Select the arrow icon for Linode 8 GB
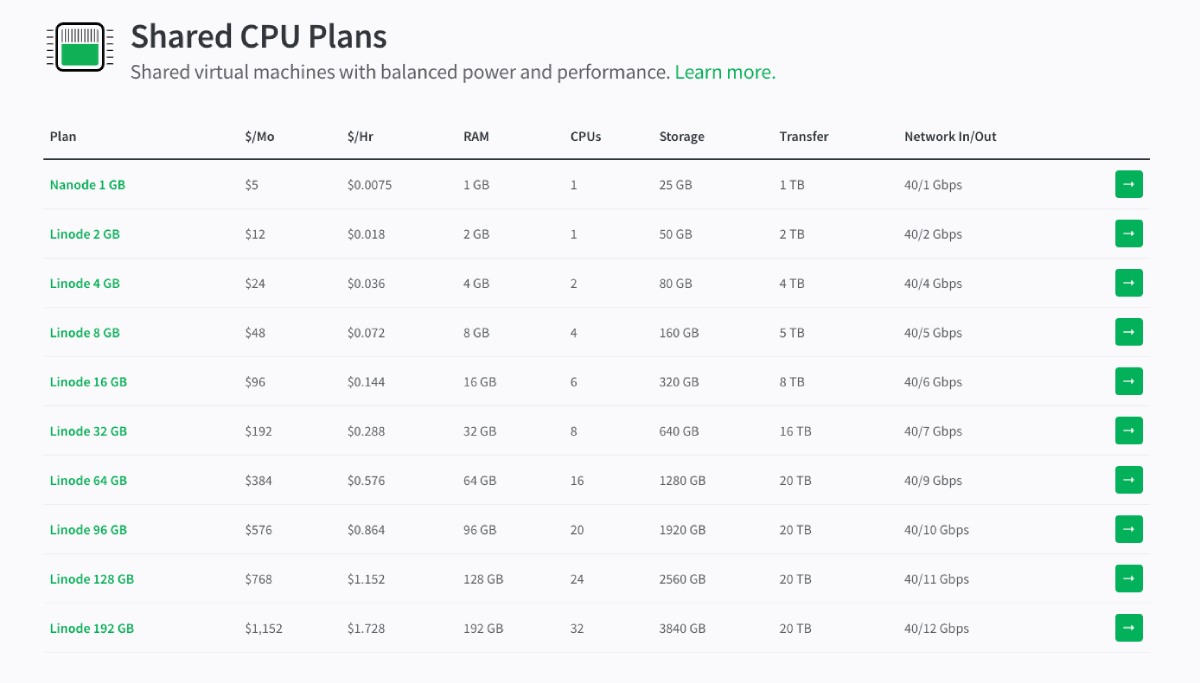Screen dimensions: 1200x683 tap(1128, 332)
